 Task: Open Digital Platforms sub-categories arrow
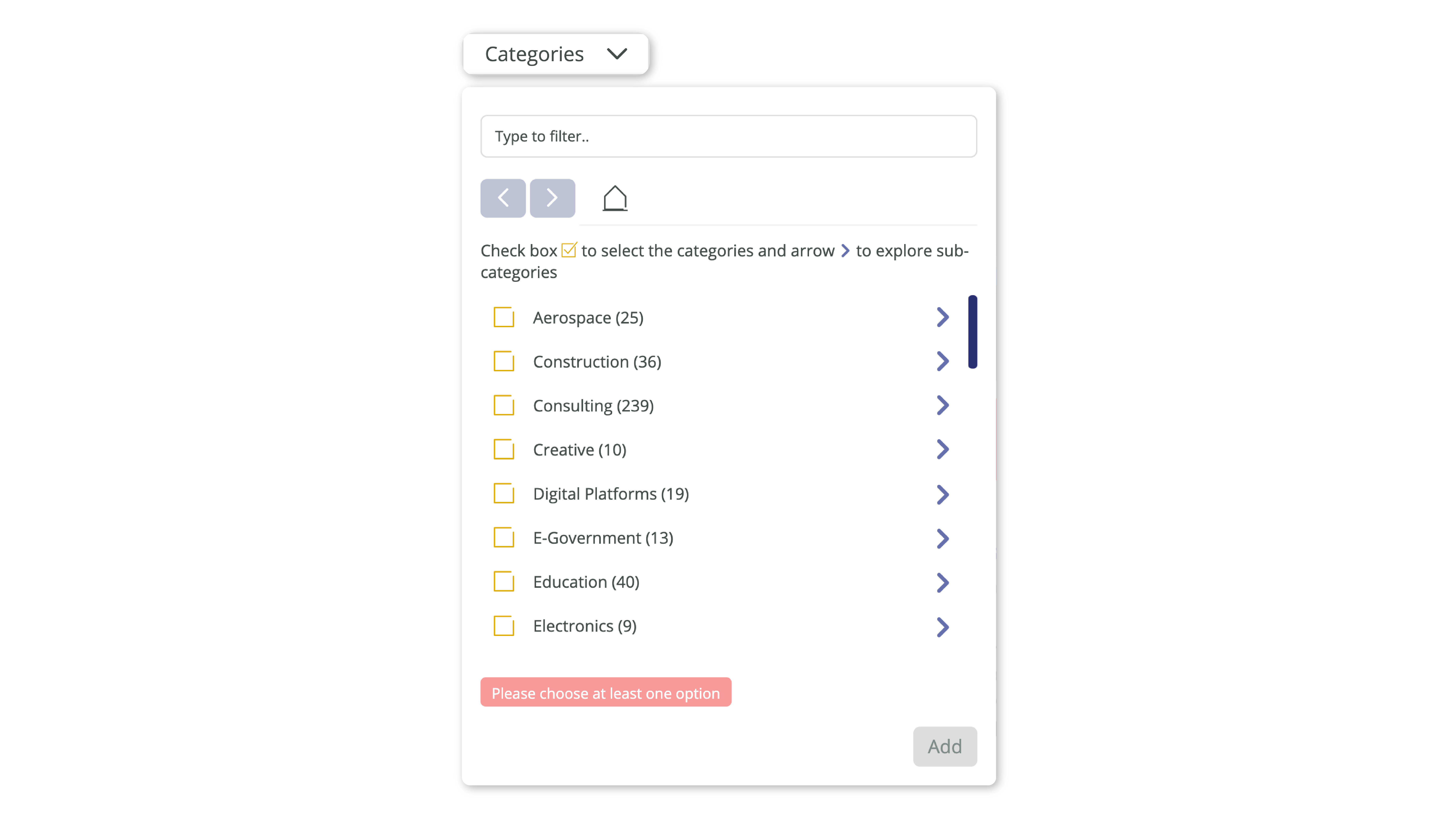coord(942,494)
